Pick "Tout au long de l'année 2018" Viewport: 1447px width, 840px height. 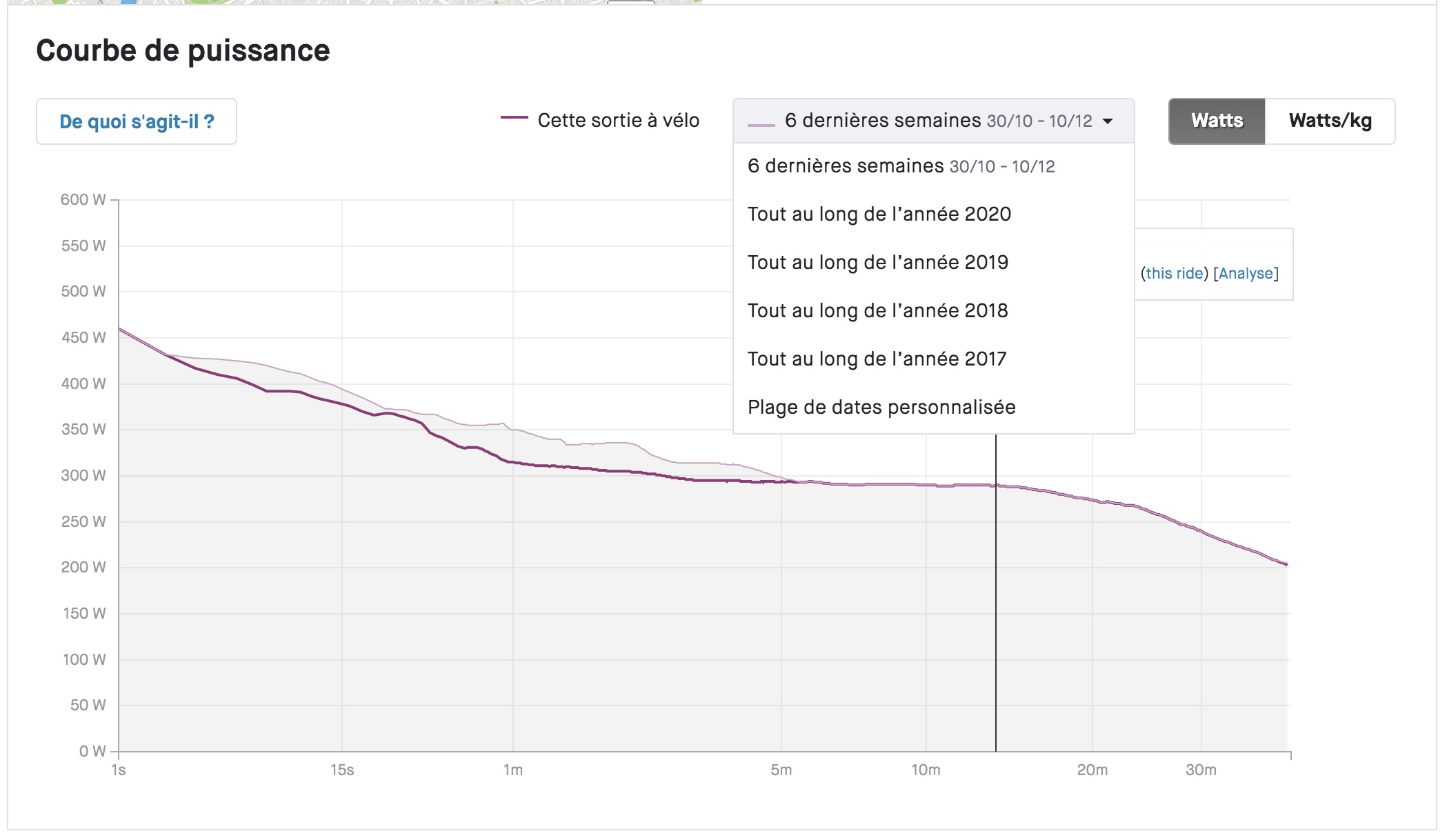[x=878, y=311]
